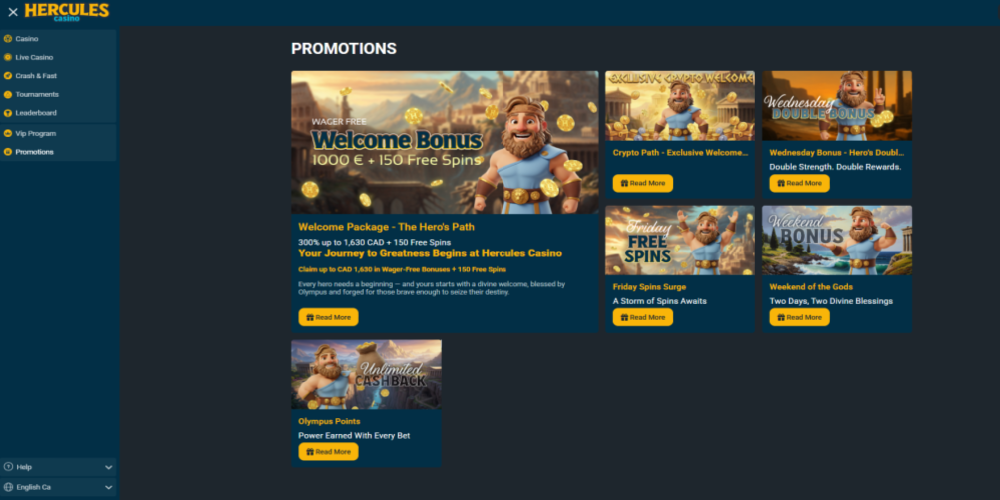Select the Crash & Fast rocket icon
This screenshot has height=500, width=1000.
pyautogui.click(x=8, y=75)
